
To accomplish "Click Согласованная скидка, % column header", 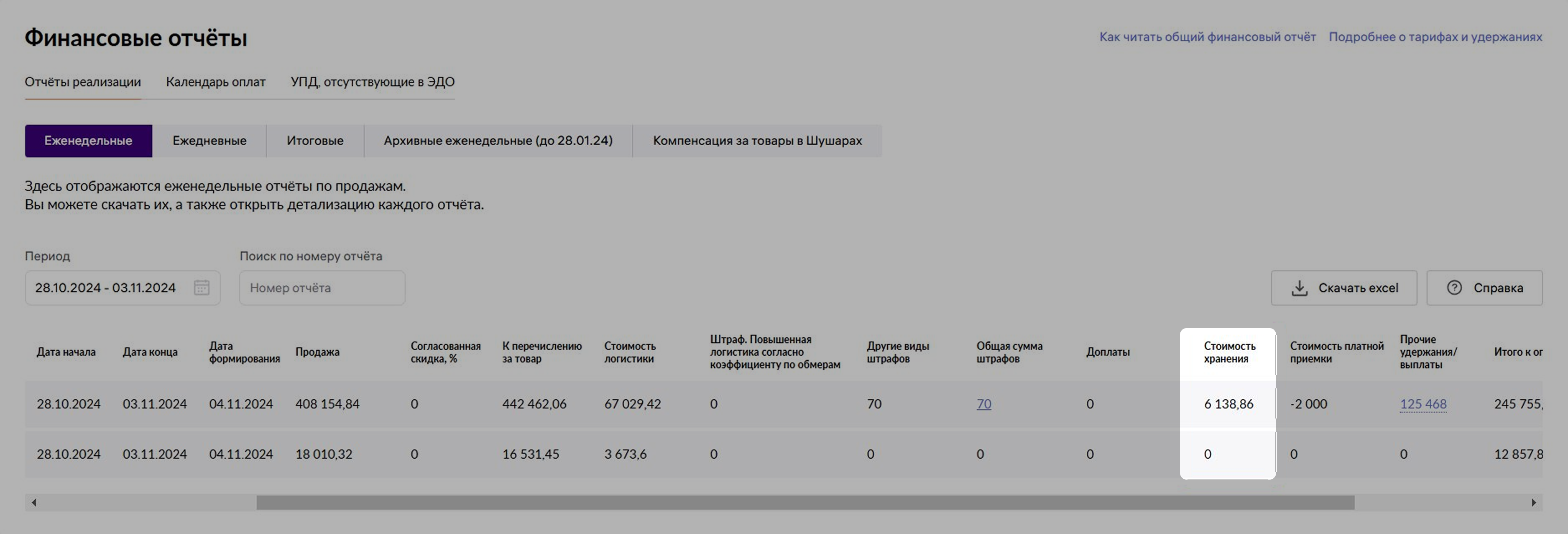I will click(x=446, y=352).
